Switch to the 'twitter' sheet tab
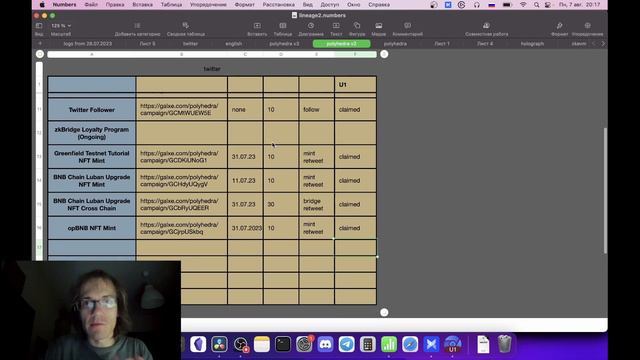This screenshot has width=640, height=360. click(x=190, y=44)
